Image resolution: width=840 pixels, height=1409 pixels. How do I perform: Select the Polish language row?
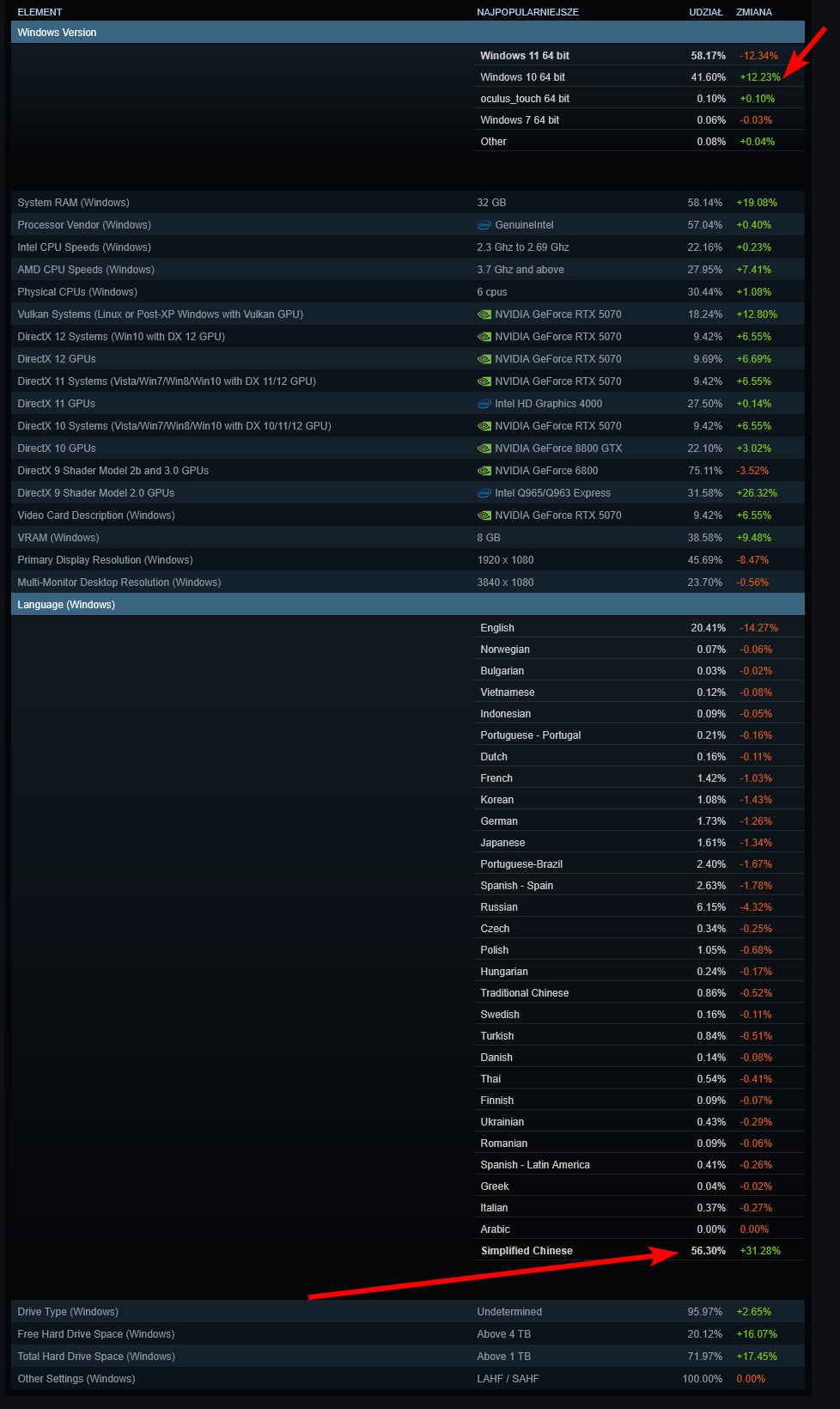click(x=639, y=950)
